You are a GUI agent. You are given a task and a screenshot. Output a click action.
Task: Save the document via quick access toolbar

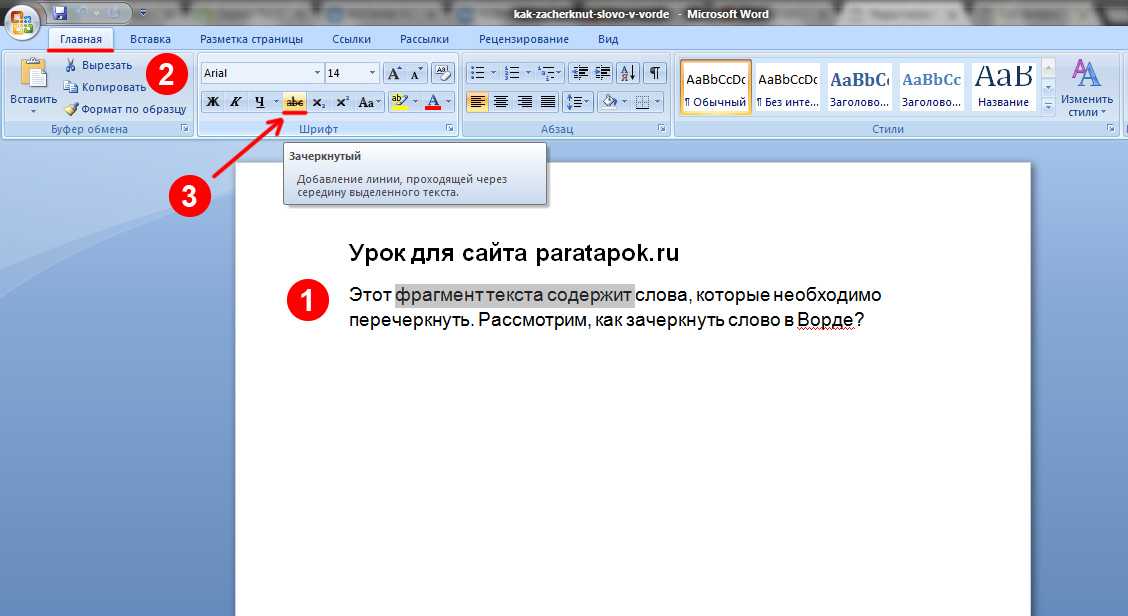pyautogui.click(x=60, y=13)
